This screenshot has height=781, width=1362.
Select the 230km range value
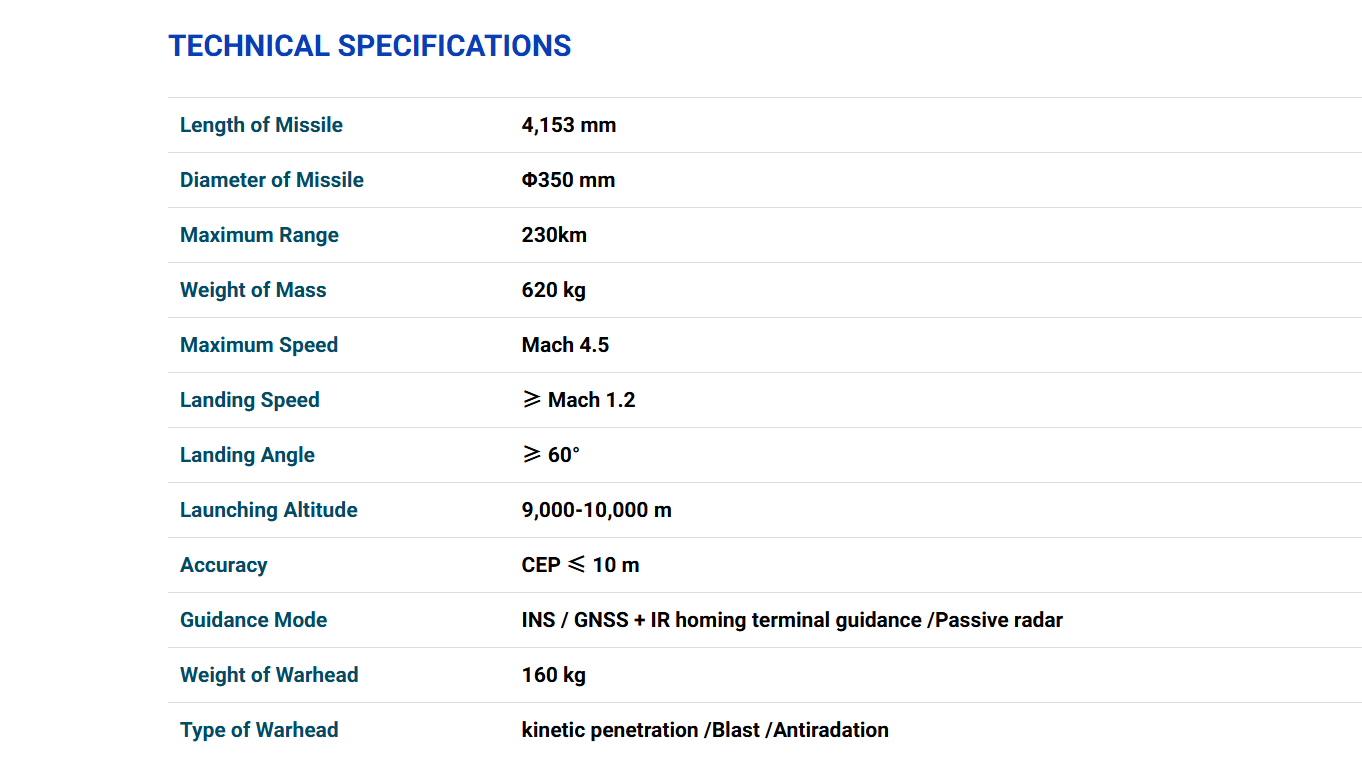click(554, 235)
